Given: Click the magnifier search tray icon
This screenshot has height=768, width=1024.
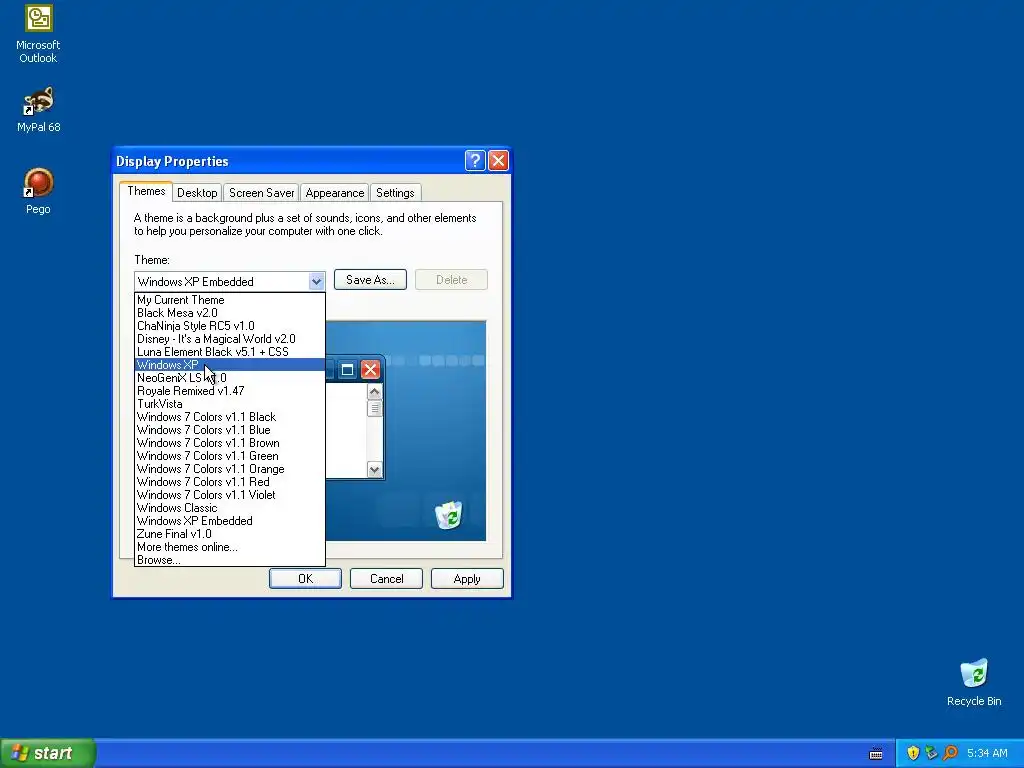Looking at the screenshot, I should (950, 753).
